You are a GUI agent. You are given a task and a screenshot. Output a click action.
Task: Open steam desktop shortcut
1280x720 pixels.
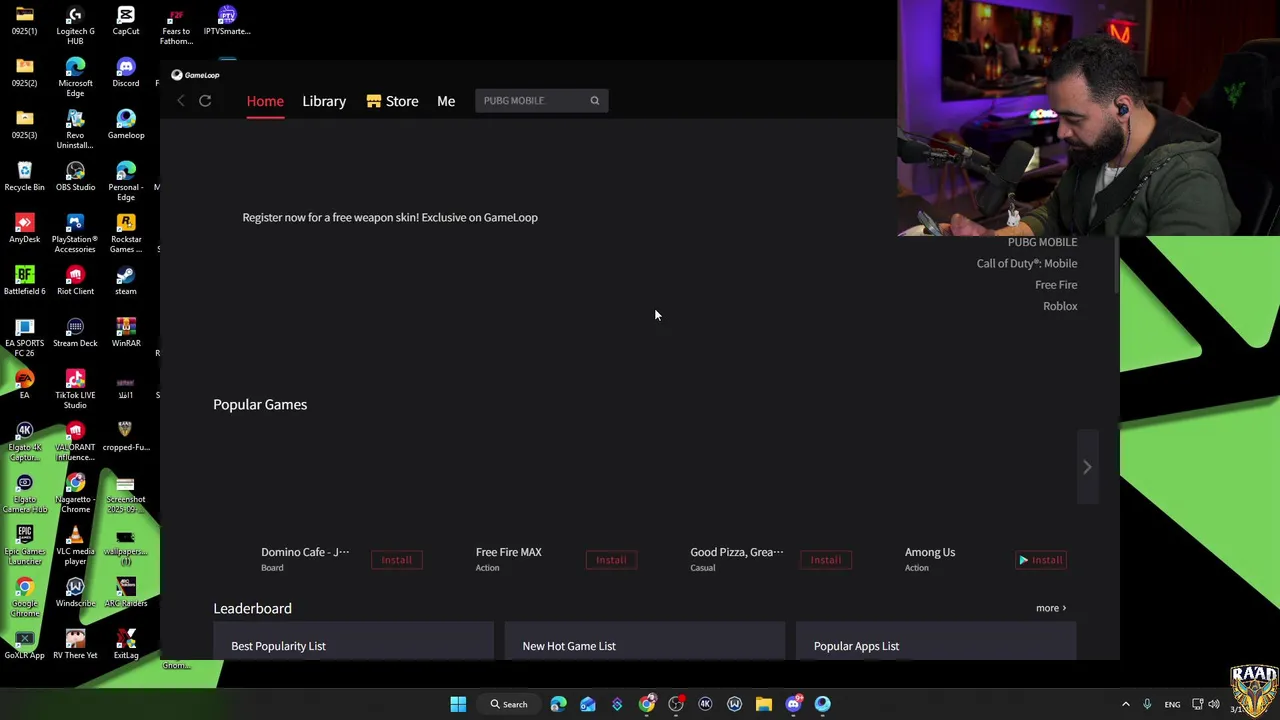[x=126, y=281]
